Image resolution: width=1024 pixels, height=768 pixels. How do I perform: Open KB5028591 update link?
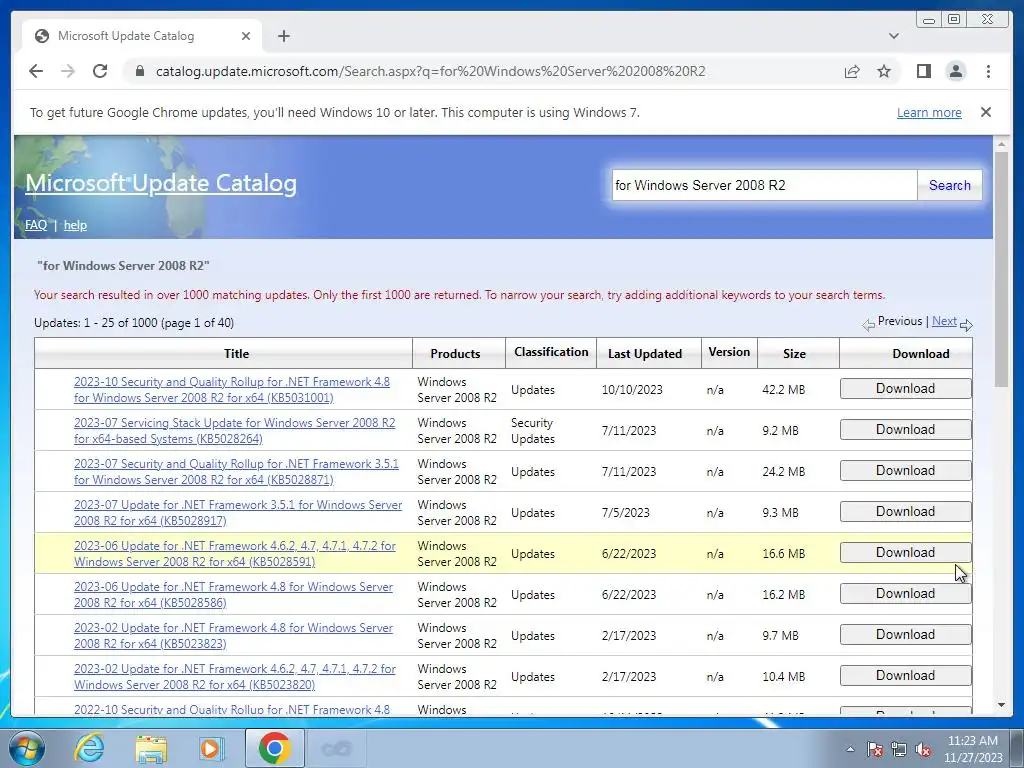click(x=234, y=554)
